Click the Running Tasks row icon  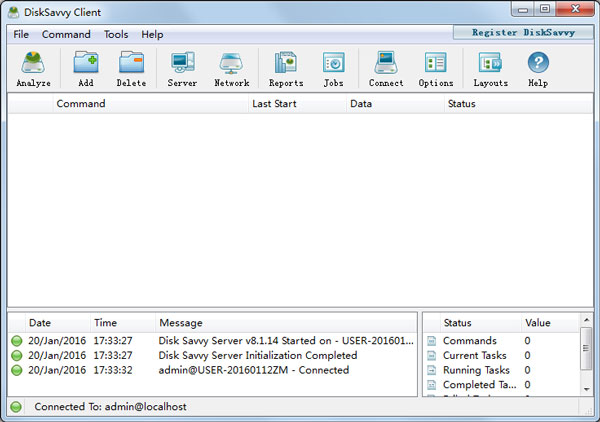(431, 370)
